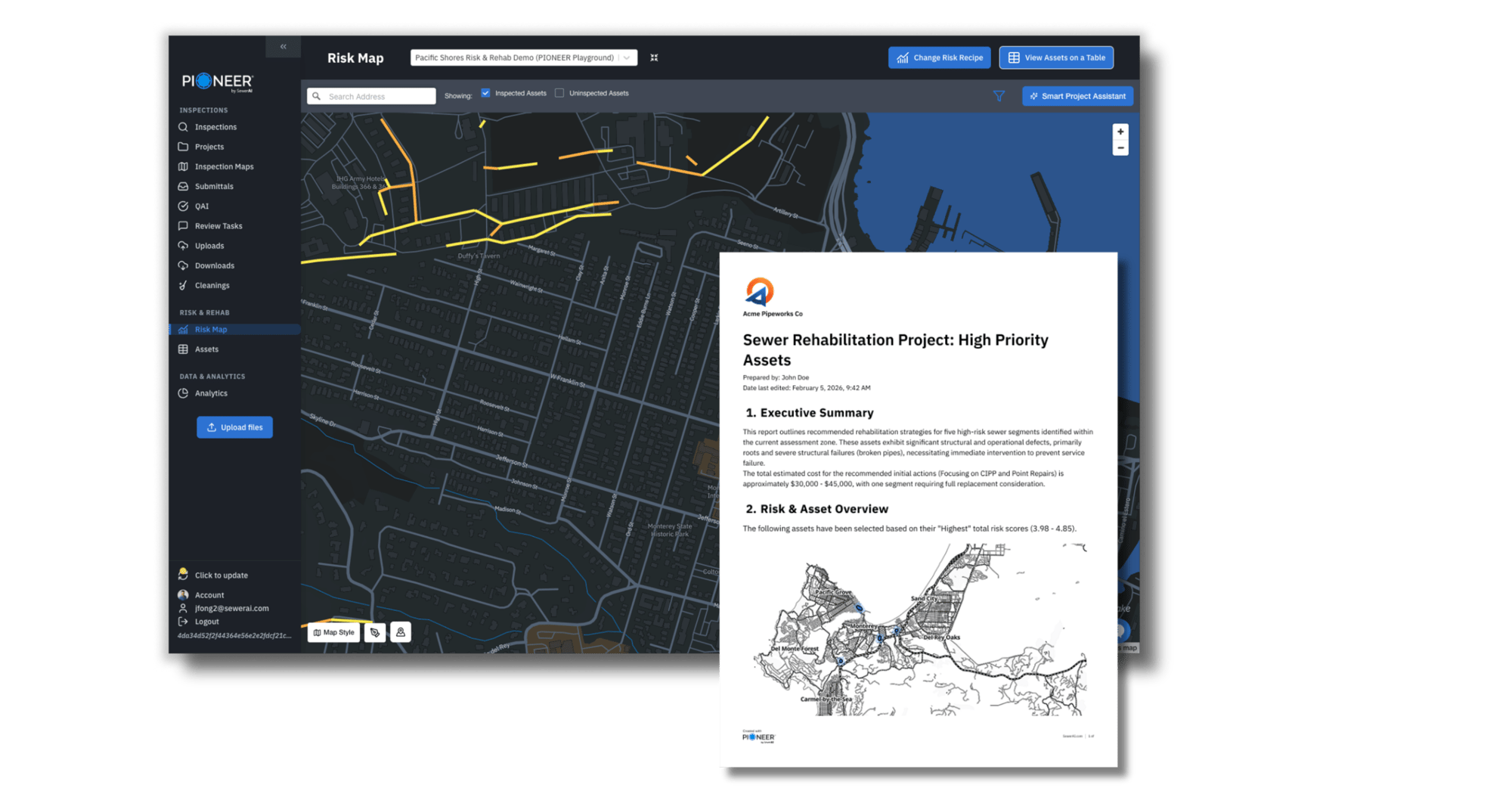Screen dimensions: 1512x791
Task: Open the Projects folder icon
Action: (x=183, y=147)
